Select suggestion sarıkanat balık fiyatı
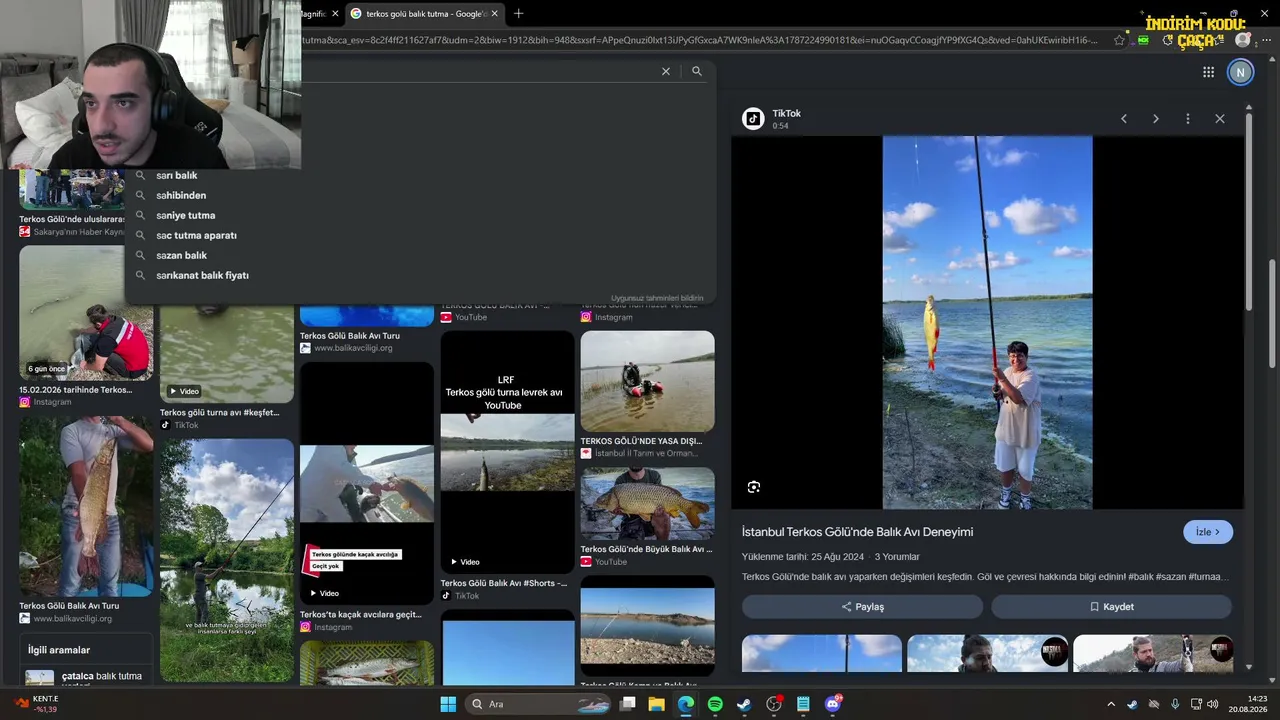This screenshot has height=720, width=1280. click(x=203, y=276)
